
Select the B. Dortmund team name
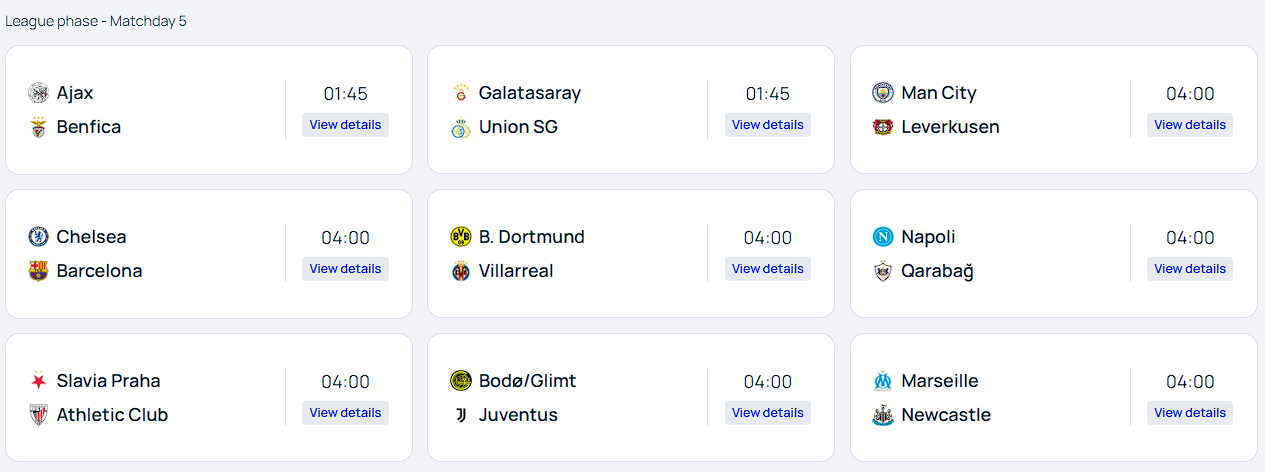click(x=531, y=237)
